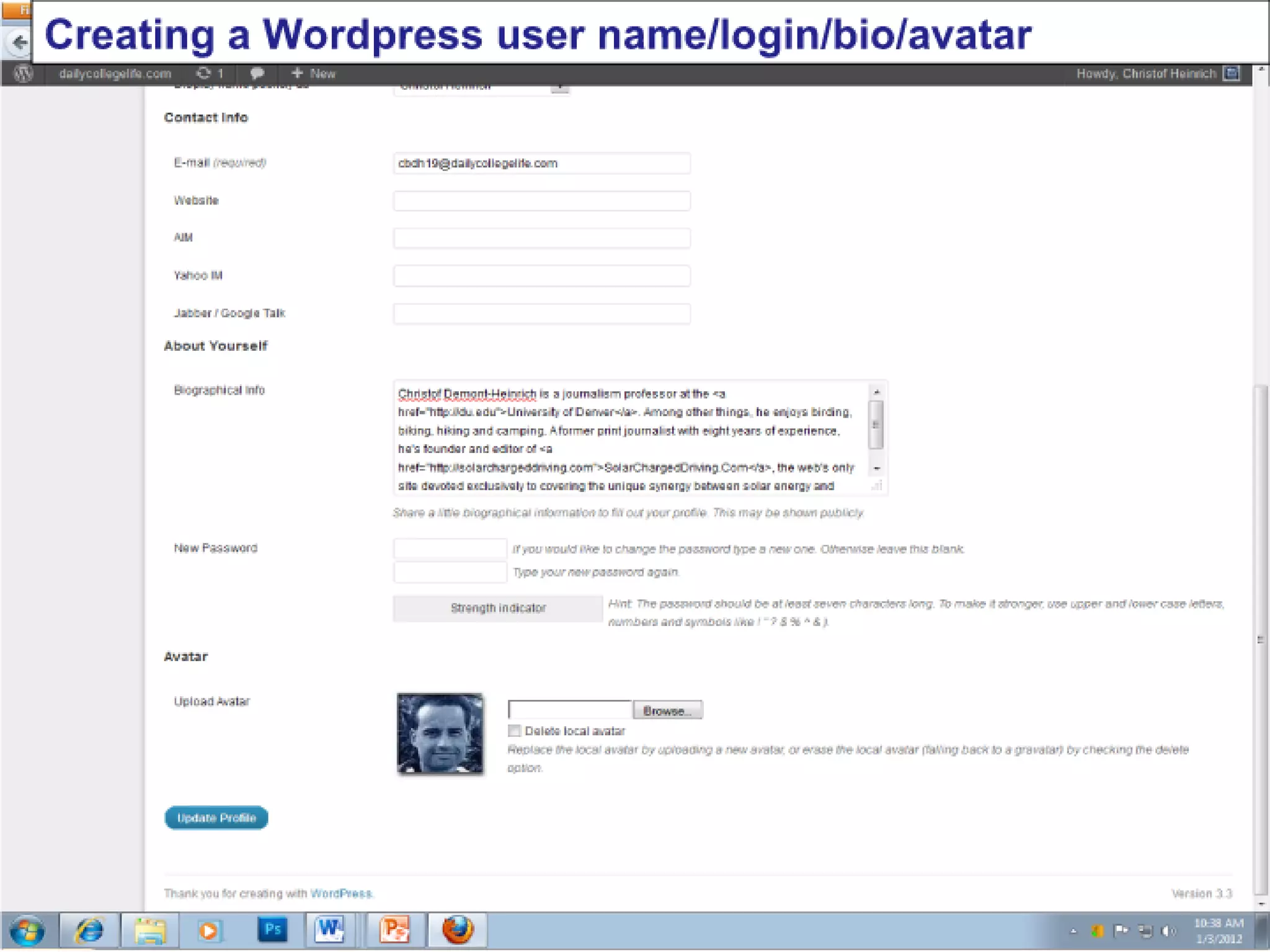Open the WordPress link in footer
Image resolution: width=1270 pixels, height=952 pixels.
click(x=340, y=893)
